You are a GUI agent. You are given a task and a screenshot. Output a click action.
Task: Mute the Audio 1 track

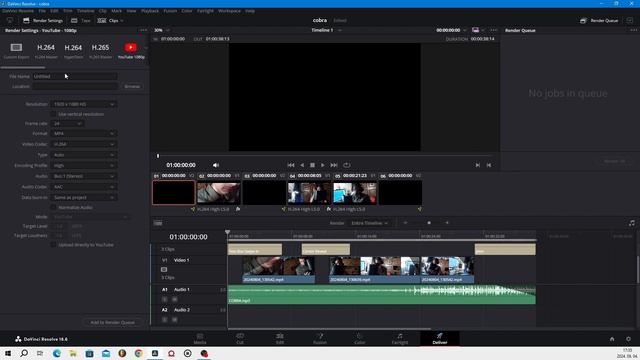tap(175, 299)
